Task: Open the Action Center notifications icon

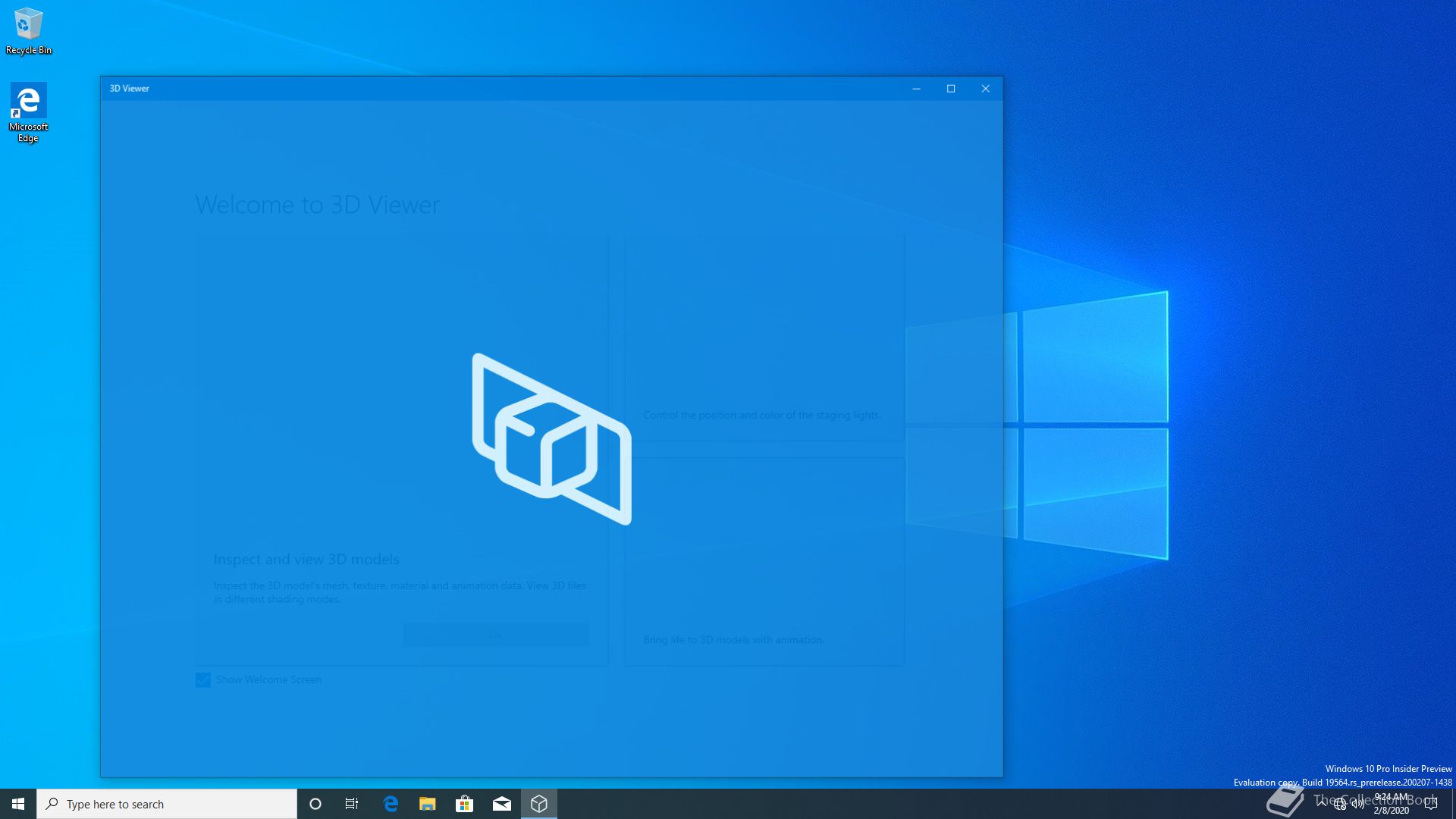Action: click(x=1431, y=804)
